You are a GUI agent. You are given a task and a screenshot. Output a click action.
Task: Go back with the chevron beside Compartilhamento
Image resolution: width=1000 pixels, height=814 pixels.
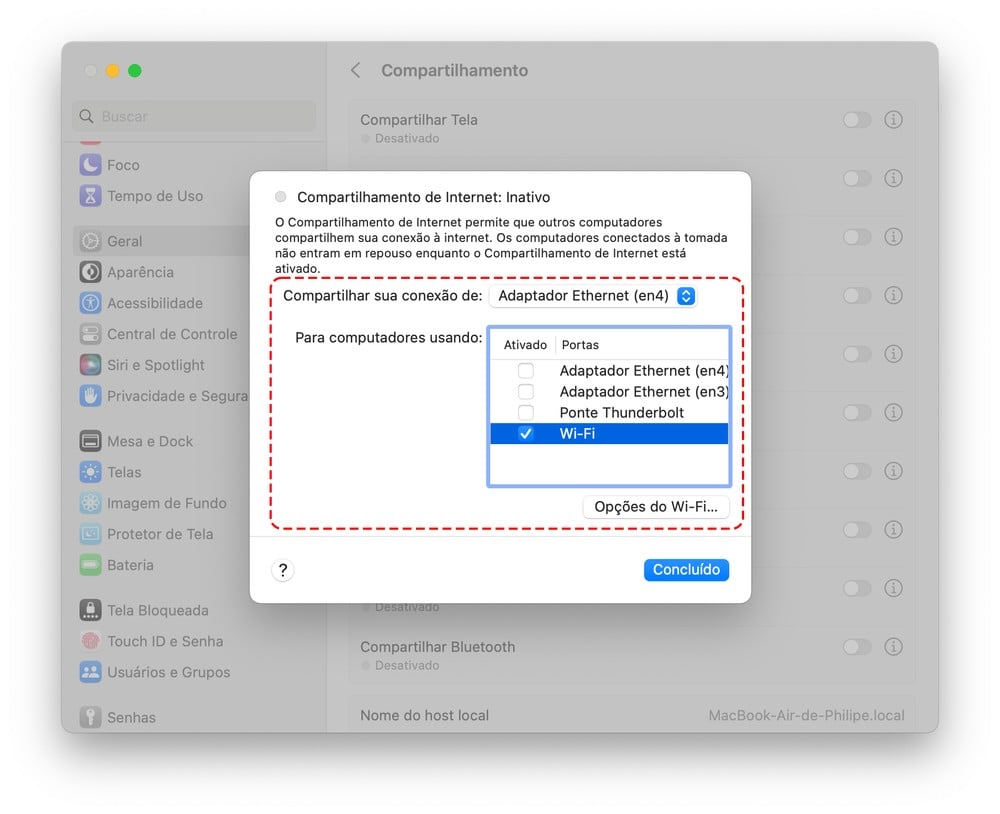point(356,70)
